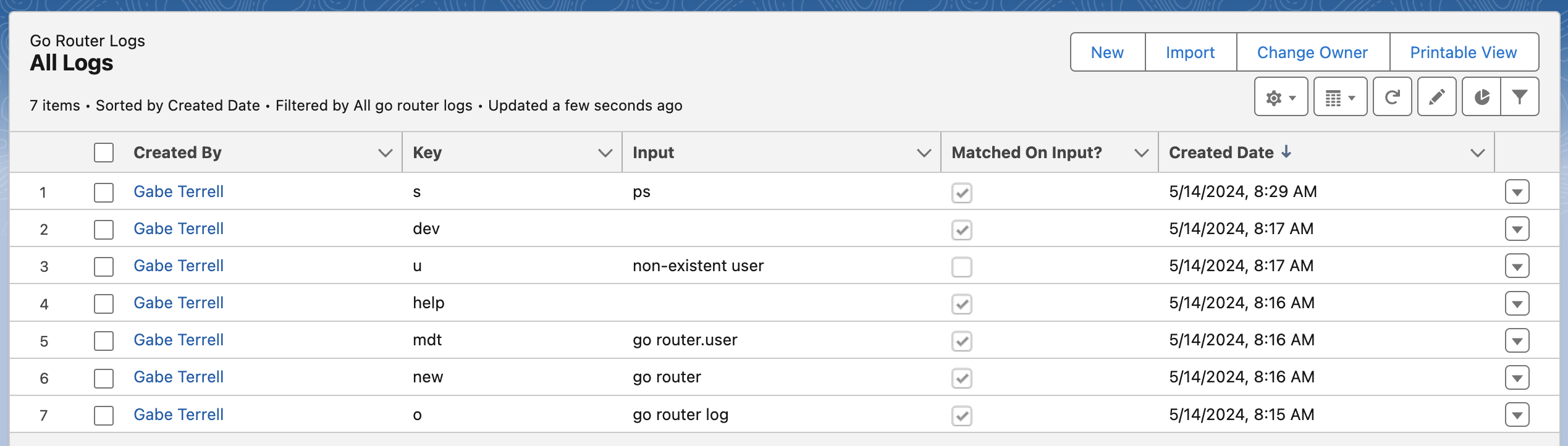Expand the Created By column menu
This screenshot has width=1568, height=446.
(x=385, y=153)
